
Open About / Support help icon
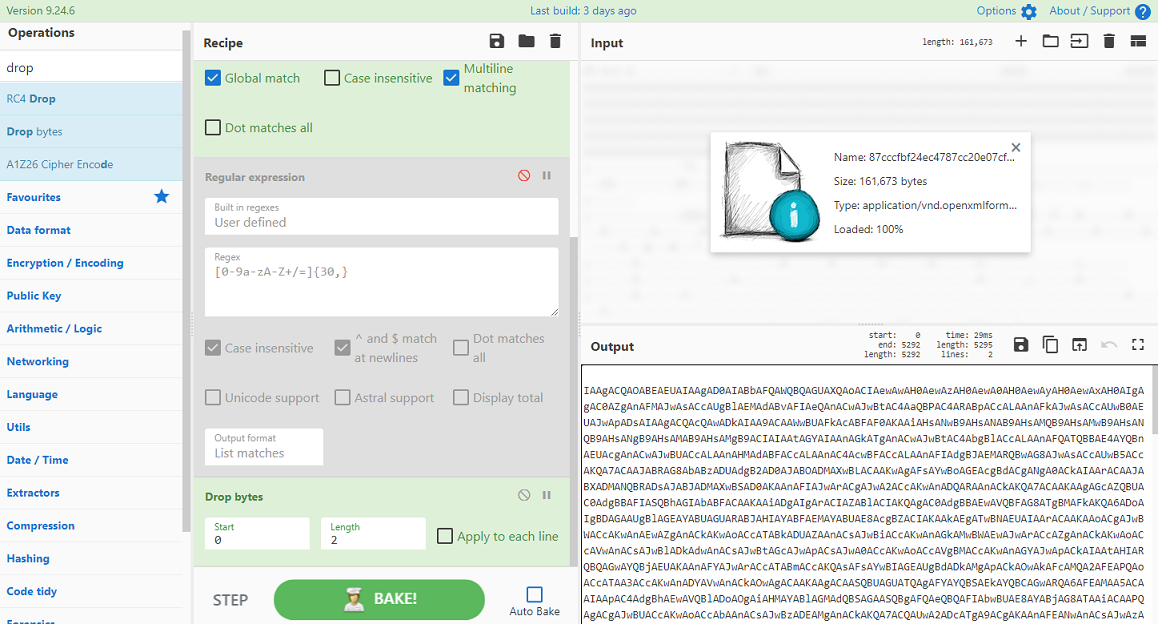pyautogui.click(x=1142, y=12)
